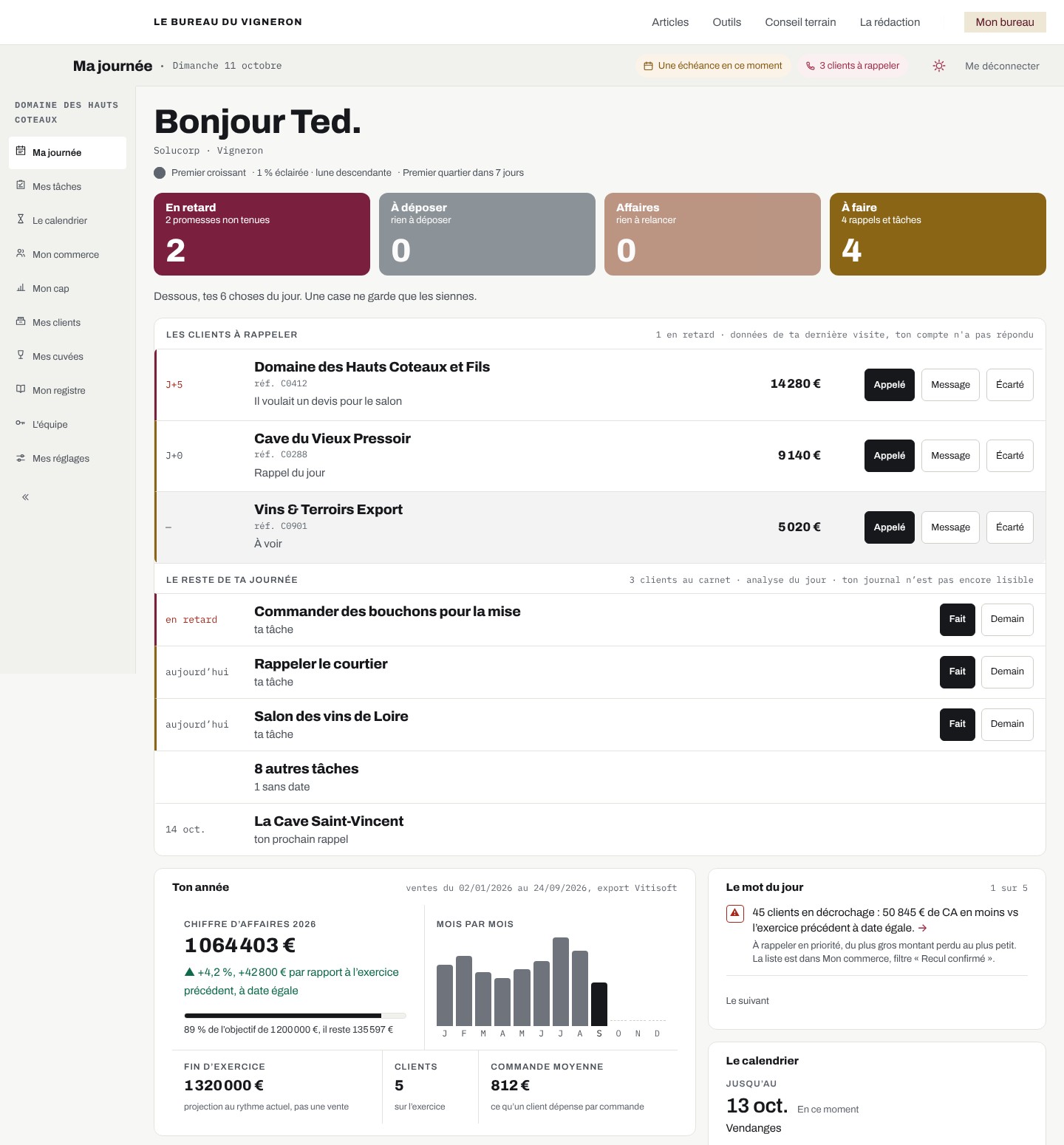This screenshot has width=1064, height=1145.
Task: Click the phone icon in clients à rappeler badge
Action: click(x=810, y=66)
